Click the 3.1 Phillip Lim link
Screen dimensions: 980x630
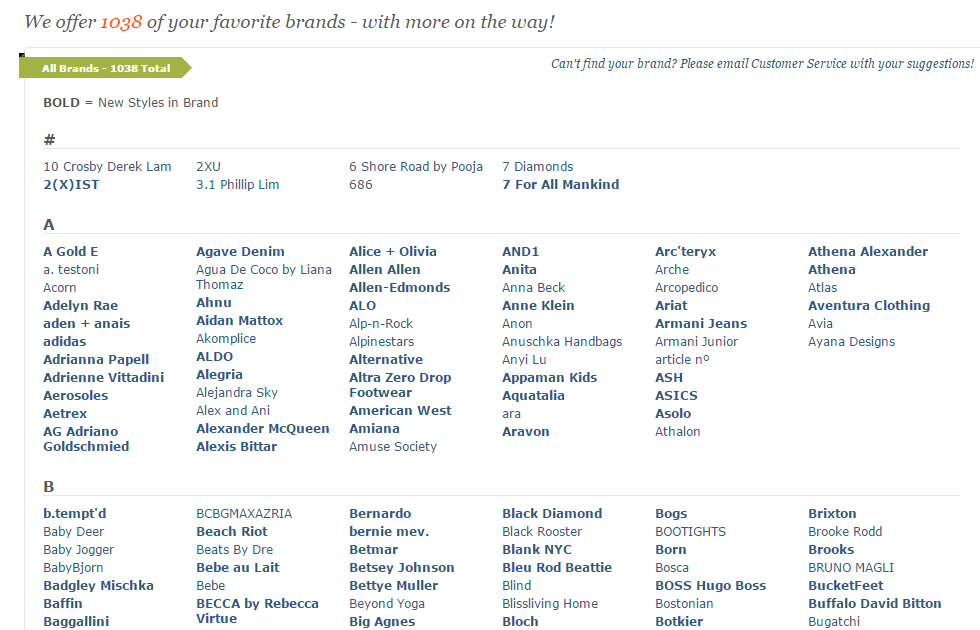pyautogui.click(x=238, y=185)
